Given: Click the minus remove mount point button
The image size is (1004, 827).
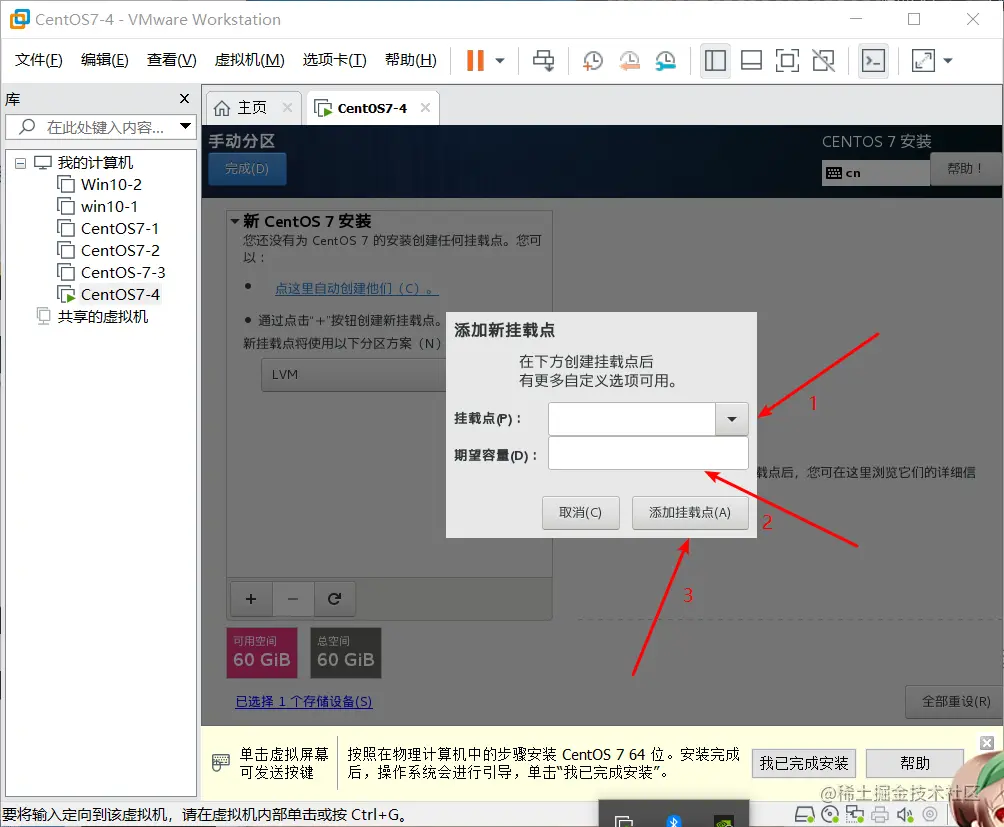Looking at the screenshot, I should pos(293,598).
